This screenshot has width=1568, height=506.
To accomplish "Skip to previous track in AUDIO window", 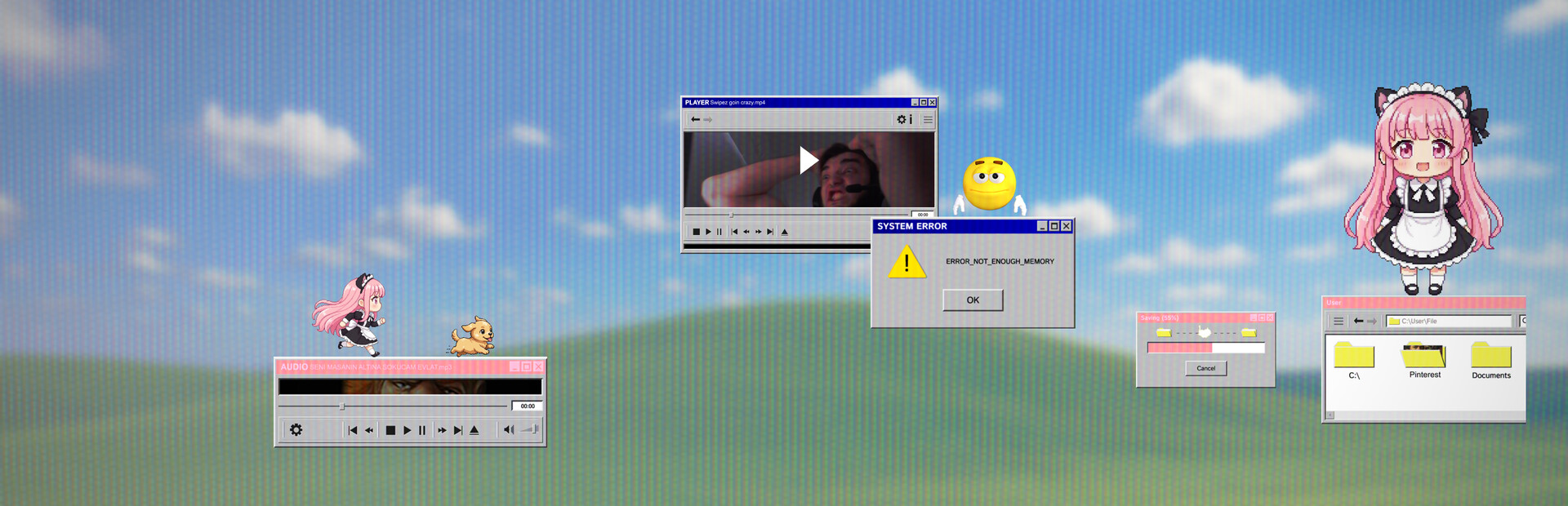I will pyautogui.click(x=353, y=430).
